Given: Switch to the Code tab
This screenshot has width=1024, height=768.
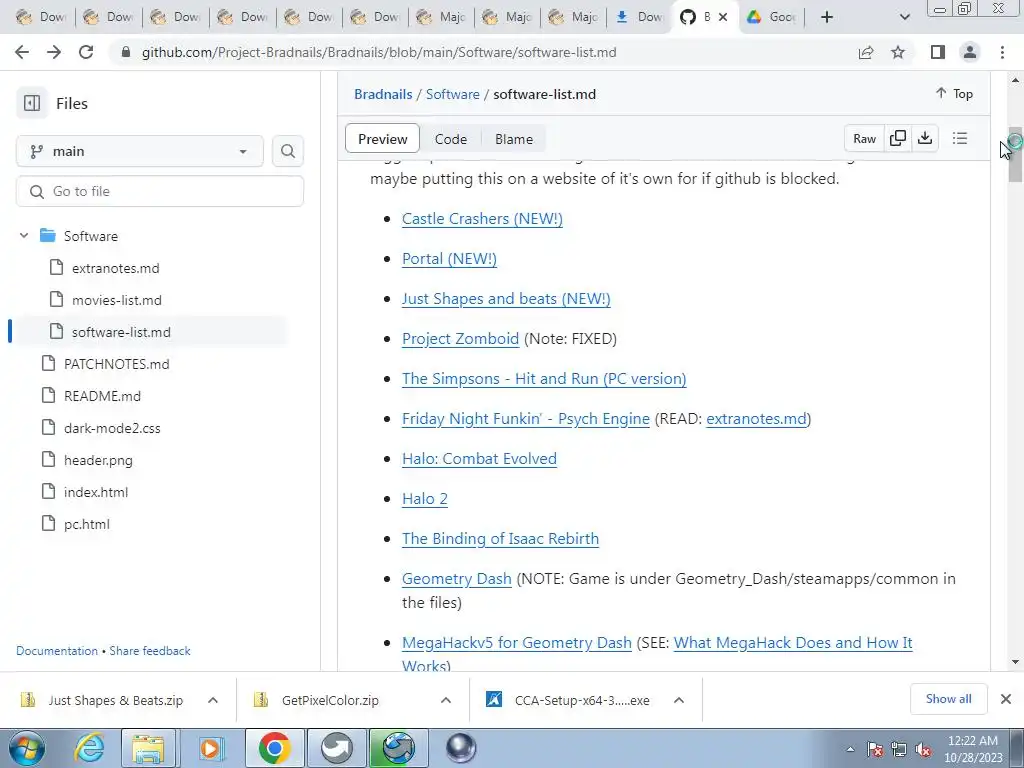Looking at the screenshot, I should [x=451, y=138].
